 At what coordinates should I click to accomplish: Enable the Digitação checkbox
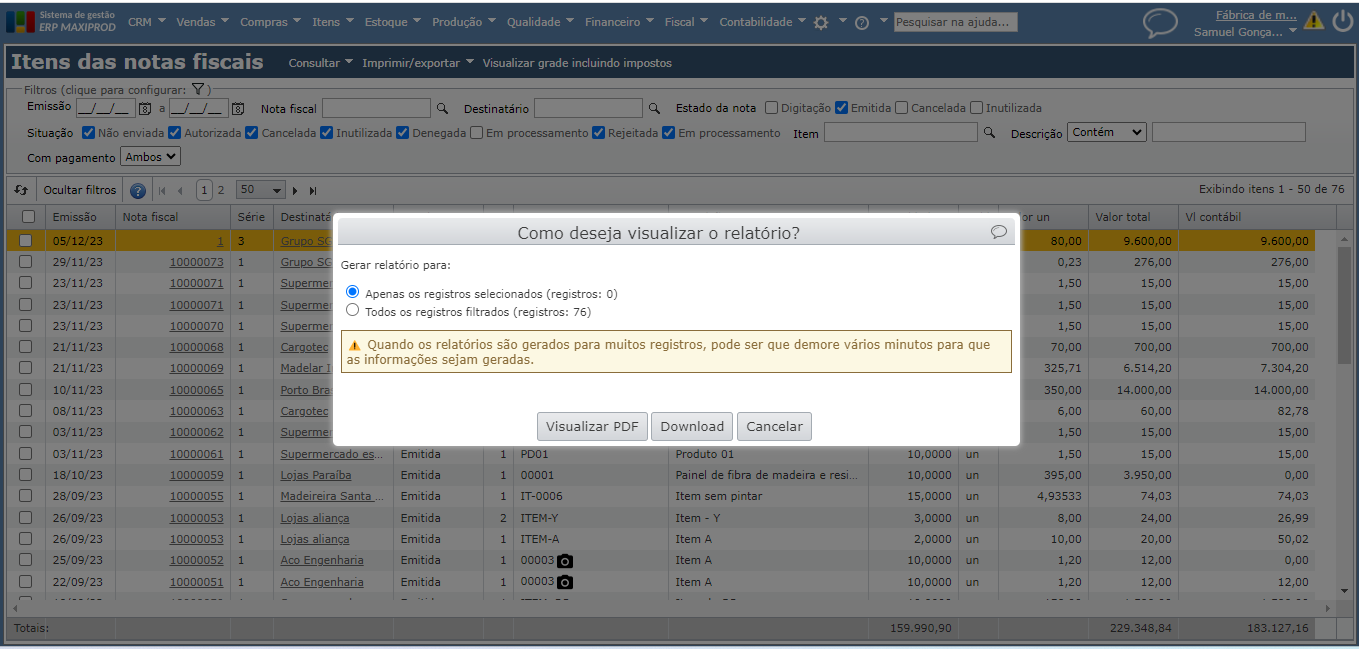(x=771, y=108)
